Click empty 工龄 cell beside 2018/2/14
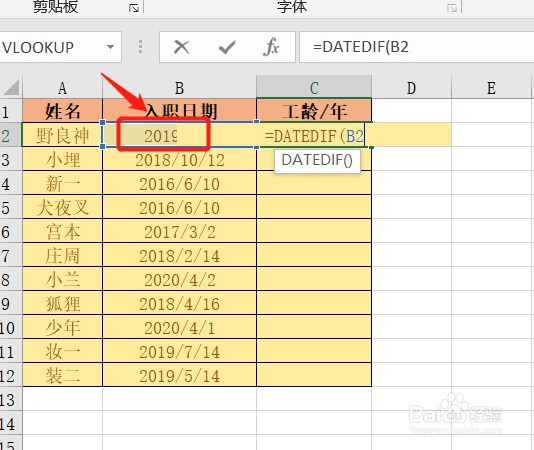The width and height of the screenshot is (534, 450). pos(314,255)
